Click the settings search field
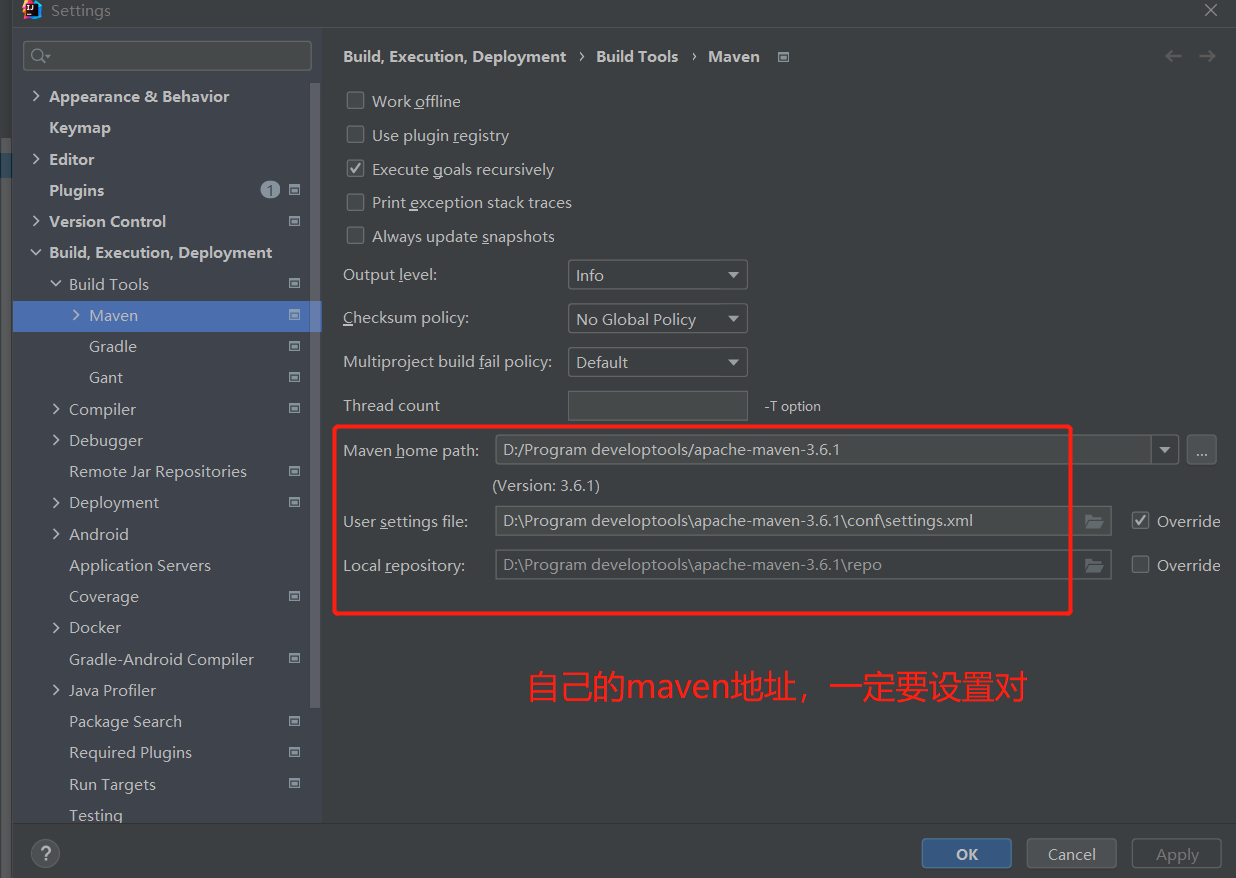The width and height of the screenshot is (1236, 878). pyautogui.click(x=167, y=56)
